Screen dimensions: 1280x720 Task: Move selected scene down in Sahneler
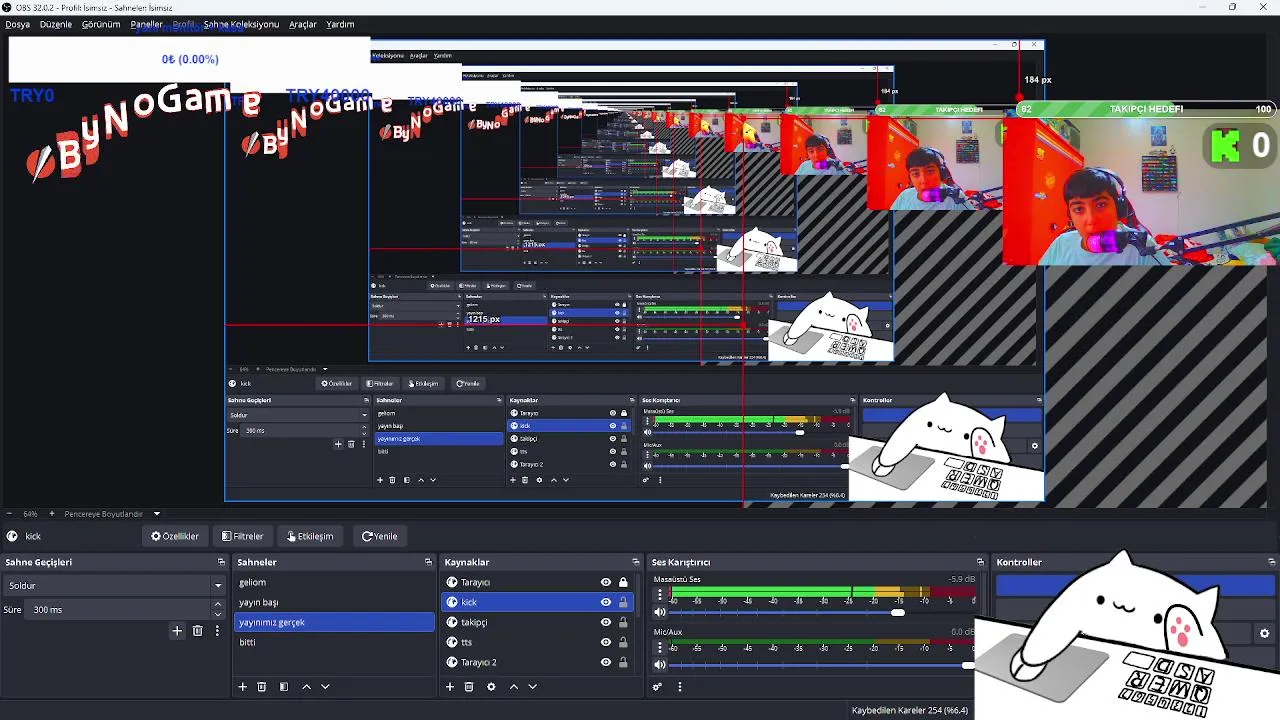point(325,687)
